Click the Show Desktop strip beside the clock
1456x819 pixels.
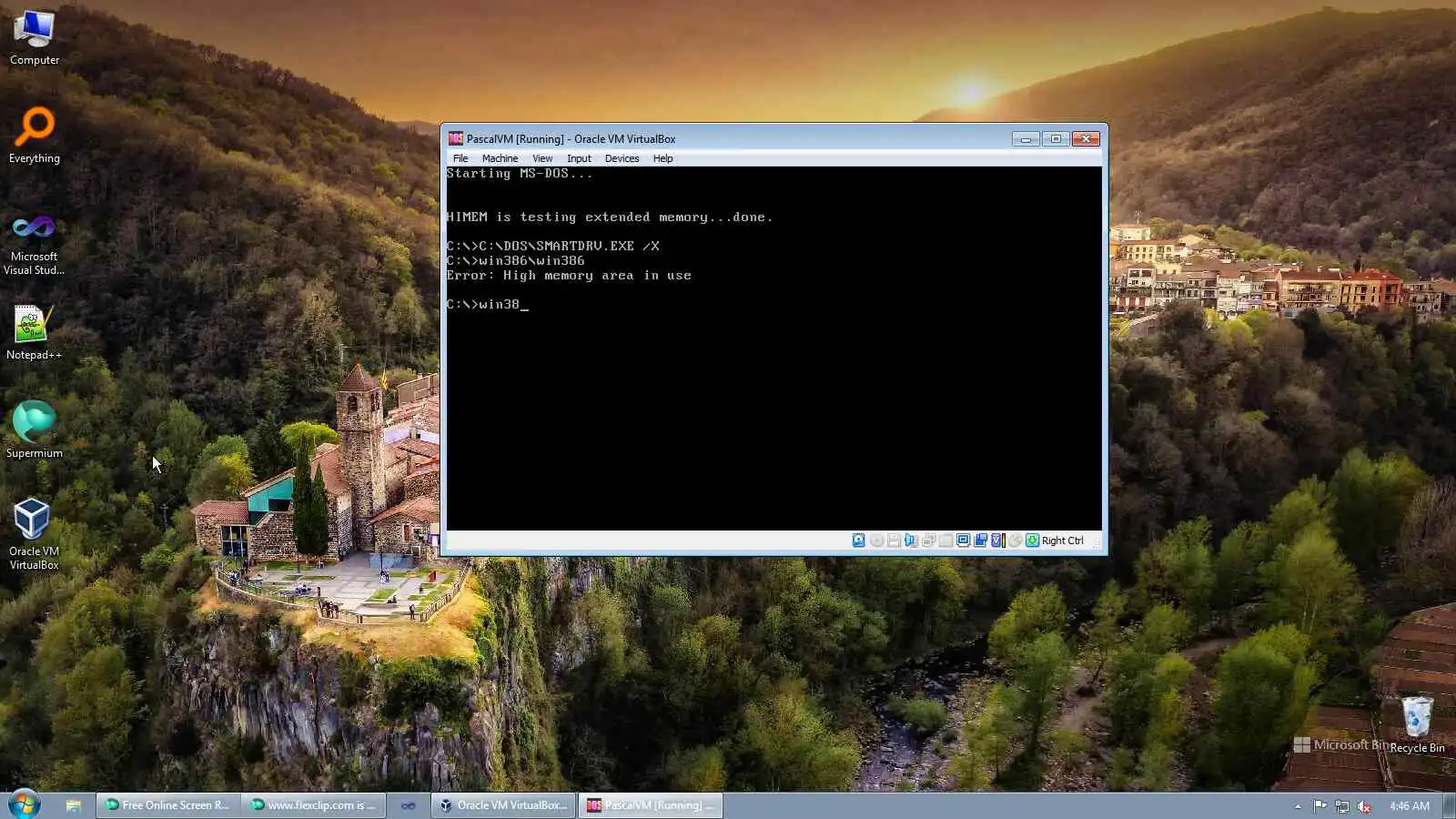click(1450, 805)
